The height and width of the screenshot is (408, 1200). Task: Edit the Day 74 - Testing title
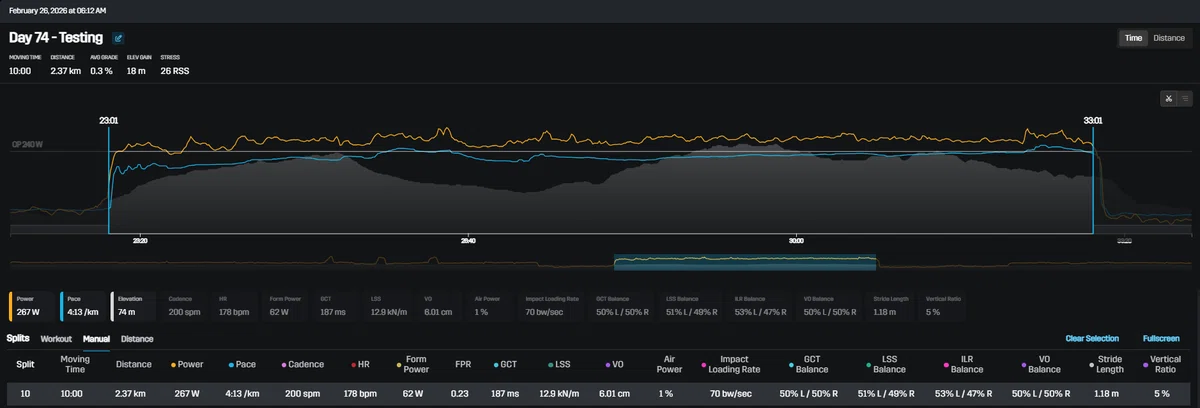click(x=118, y=38)
